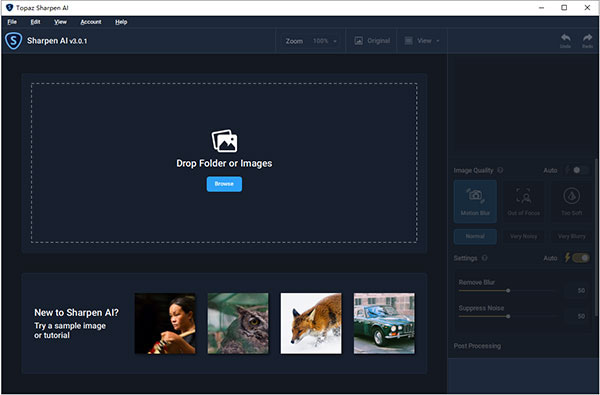
Task: Toggle the Original preview button
Action: tap(372, 41)
